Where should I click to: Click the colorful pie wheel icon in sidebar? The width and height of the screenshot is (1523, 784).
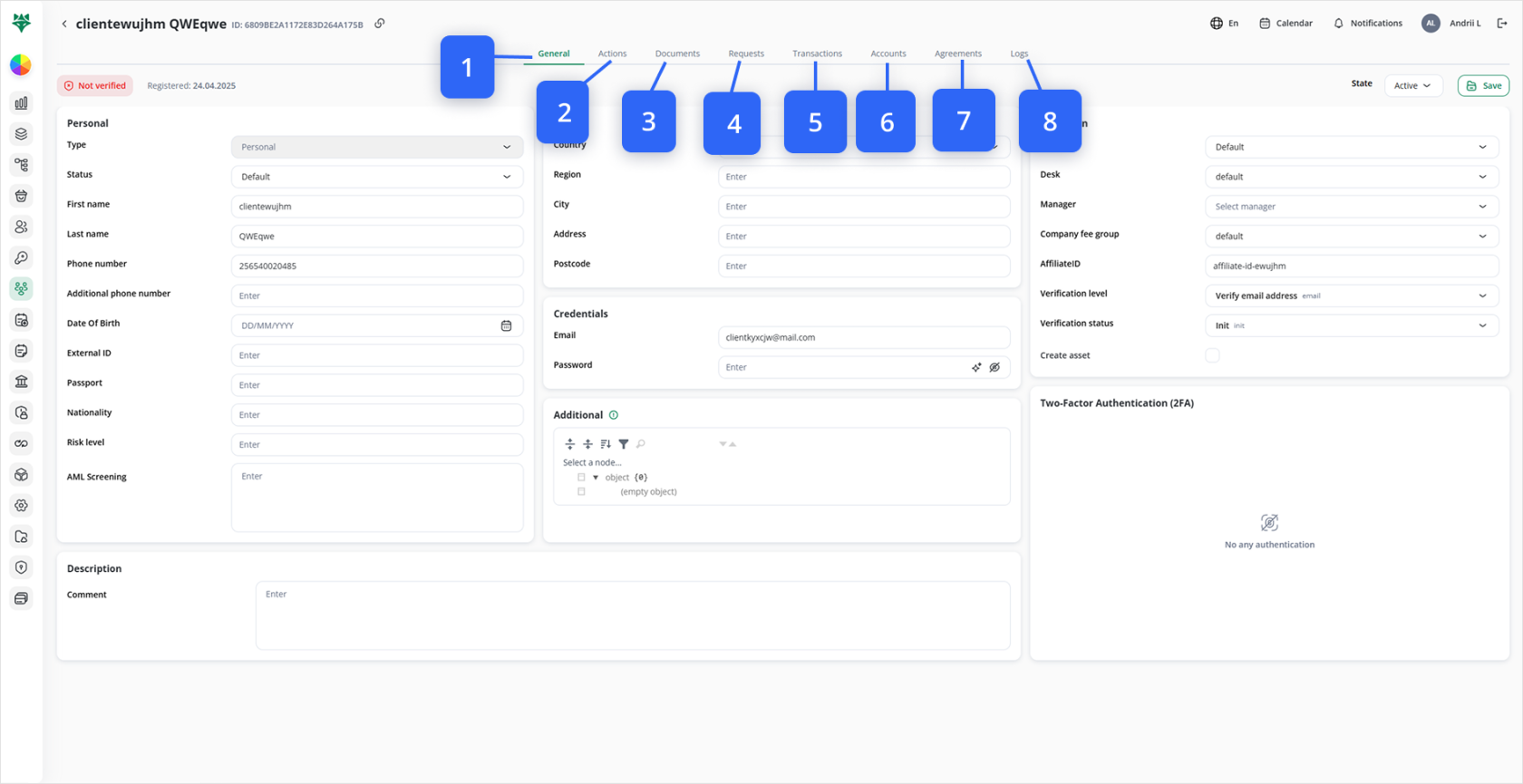click(x=21, y=64)
